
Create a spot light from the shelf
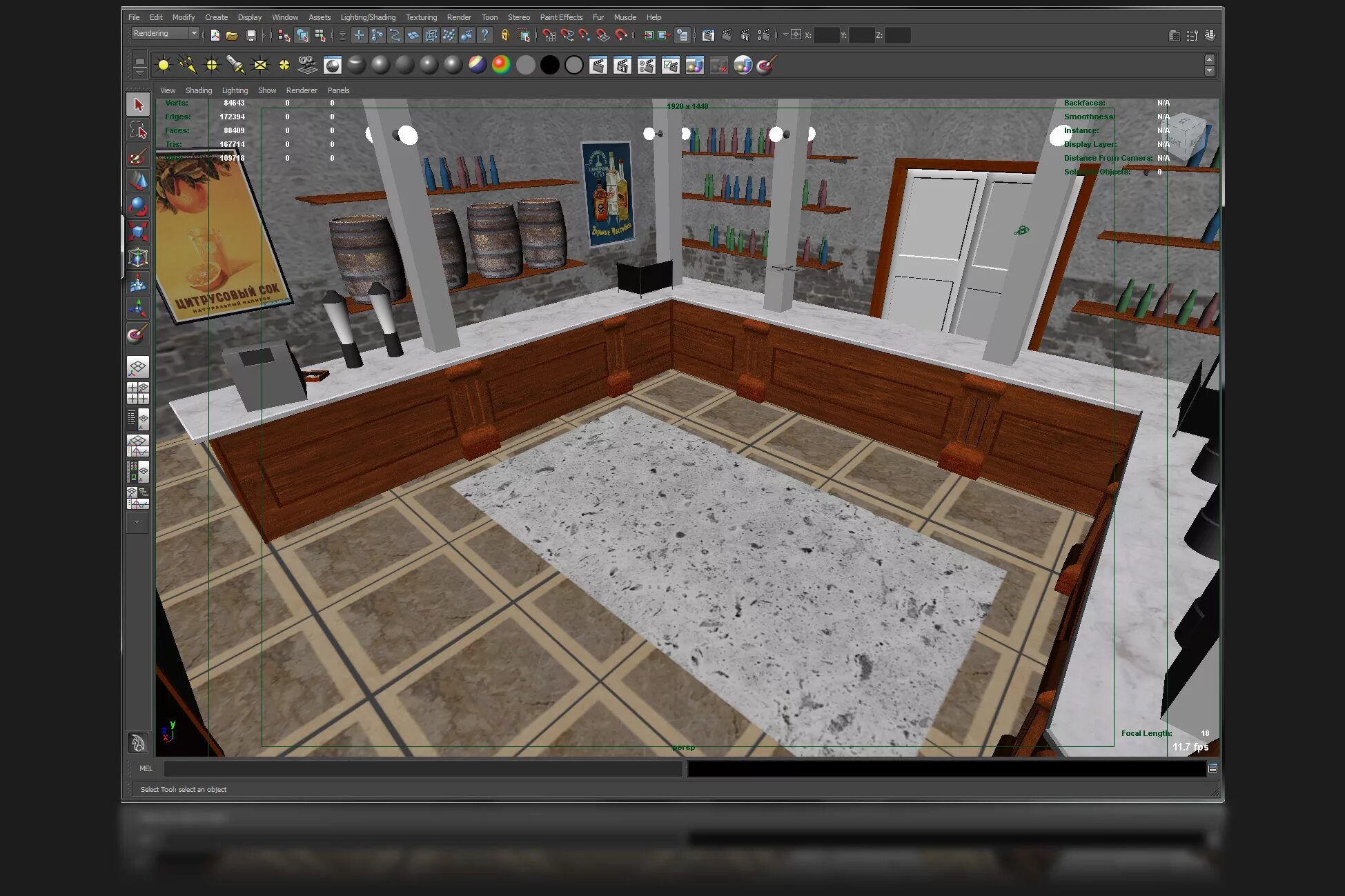(x=235, y=65)
